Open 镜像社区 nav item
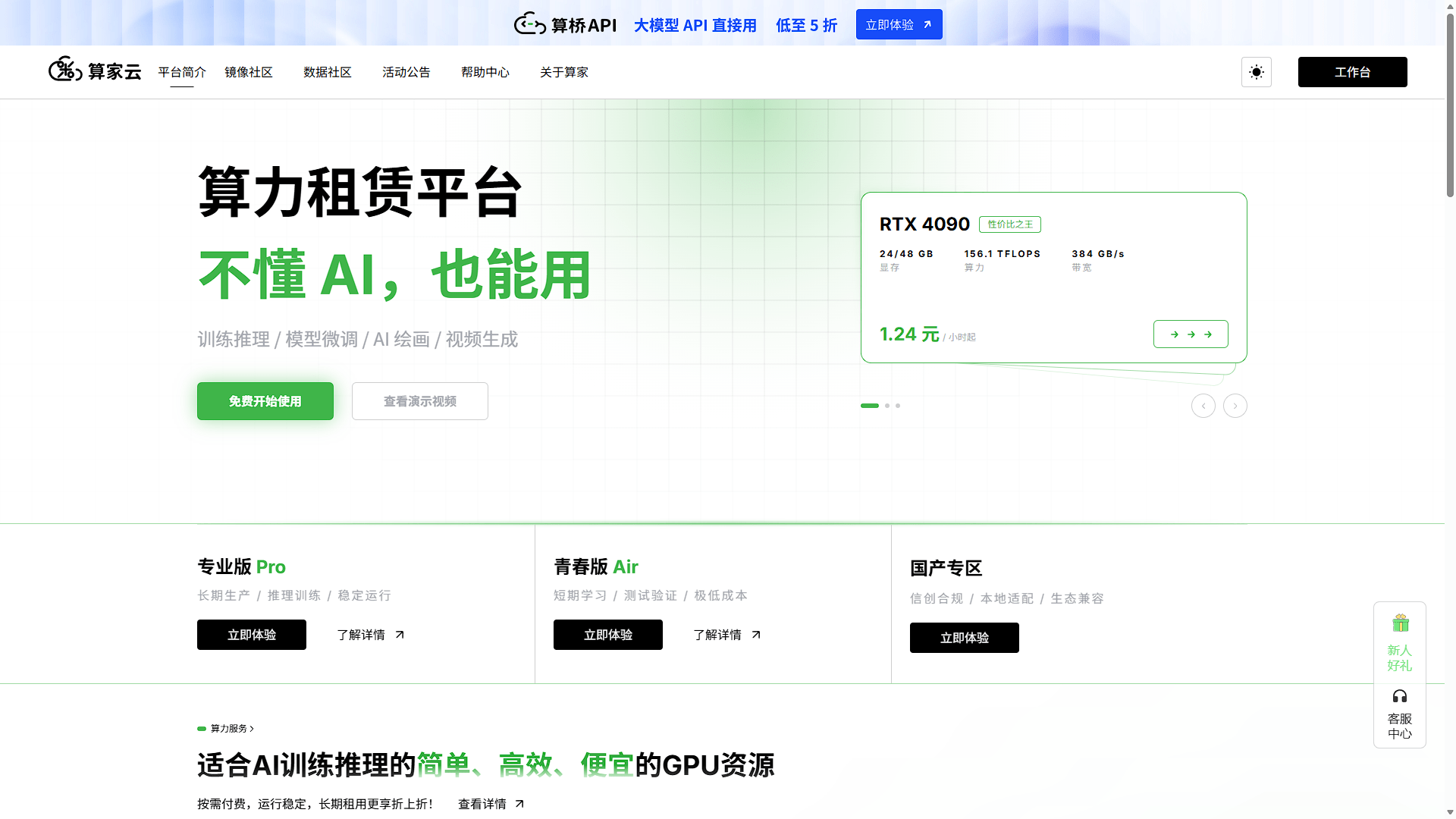The image size is (1456, 819). tap(249, 72)
